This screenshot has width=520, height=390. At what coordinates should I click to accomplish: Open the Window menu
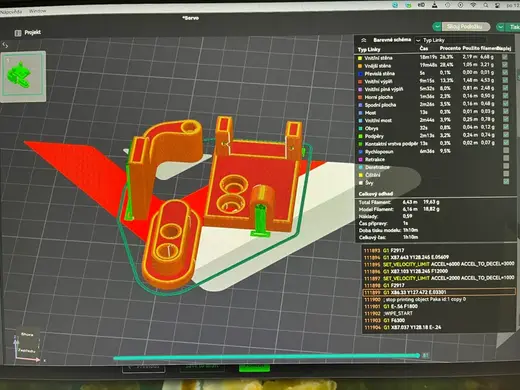click(38, 11)
